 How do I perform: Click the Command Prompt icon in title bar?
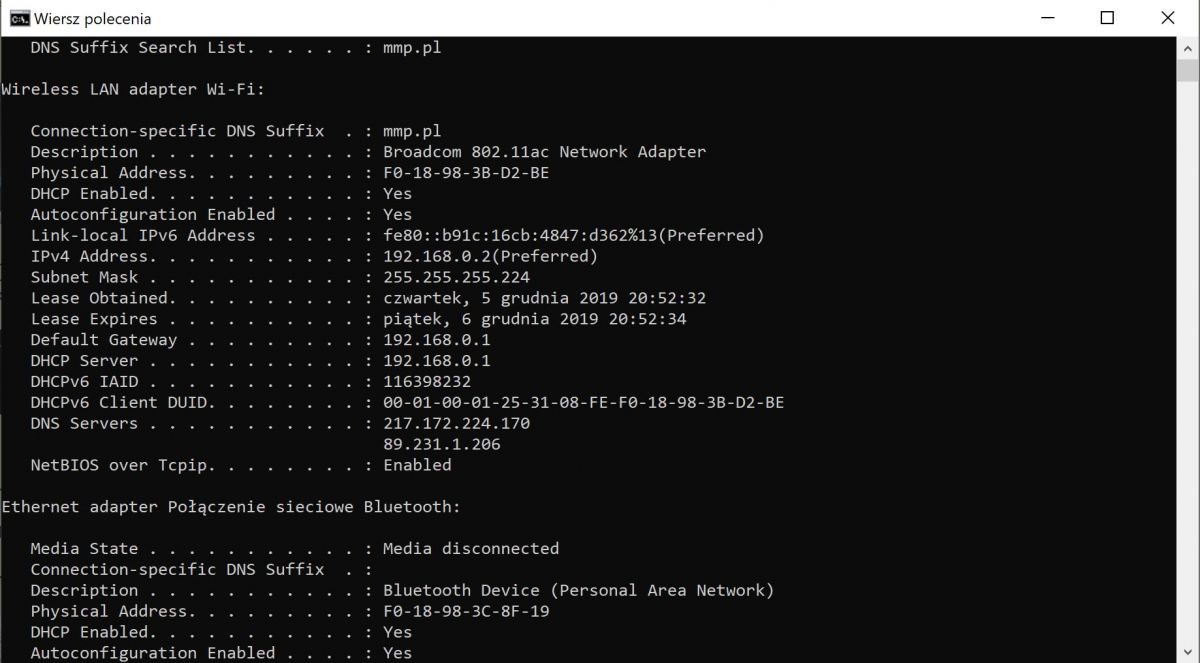(x=18, y=18)
